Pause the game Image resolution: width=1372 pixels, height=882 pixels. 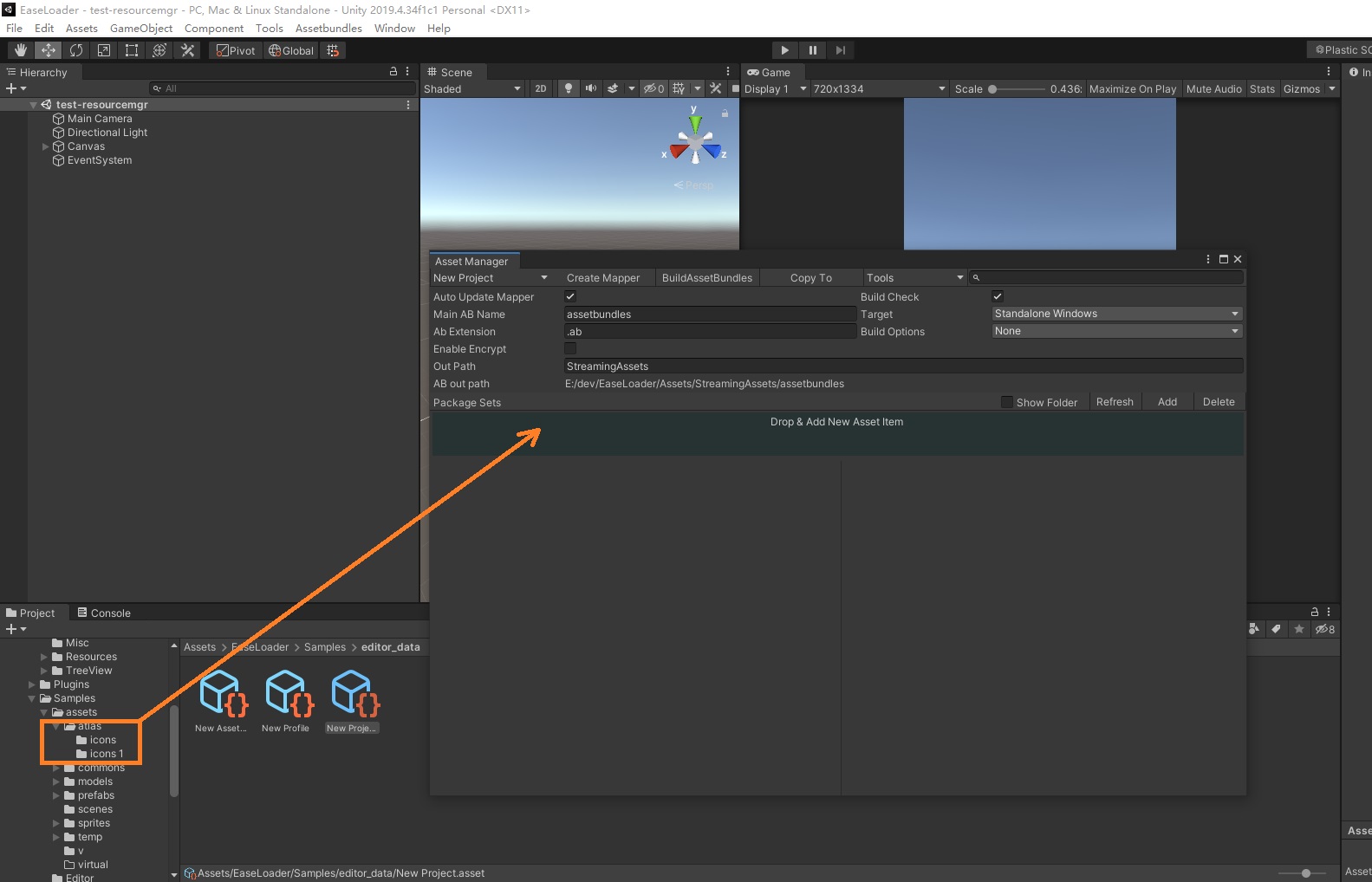tap(812, 50)
